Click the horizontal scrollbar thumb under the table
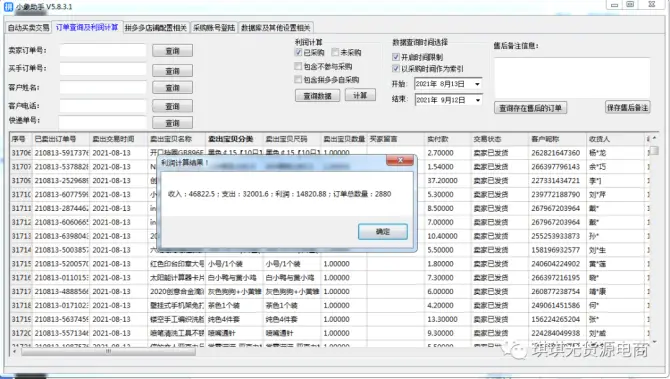The image size is (670, 379). click(109, 352)
